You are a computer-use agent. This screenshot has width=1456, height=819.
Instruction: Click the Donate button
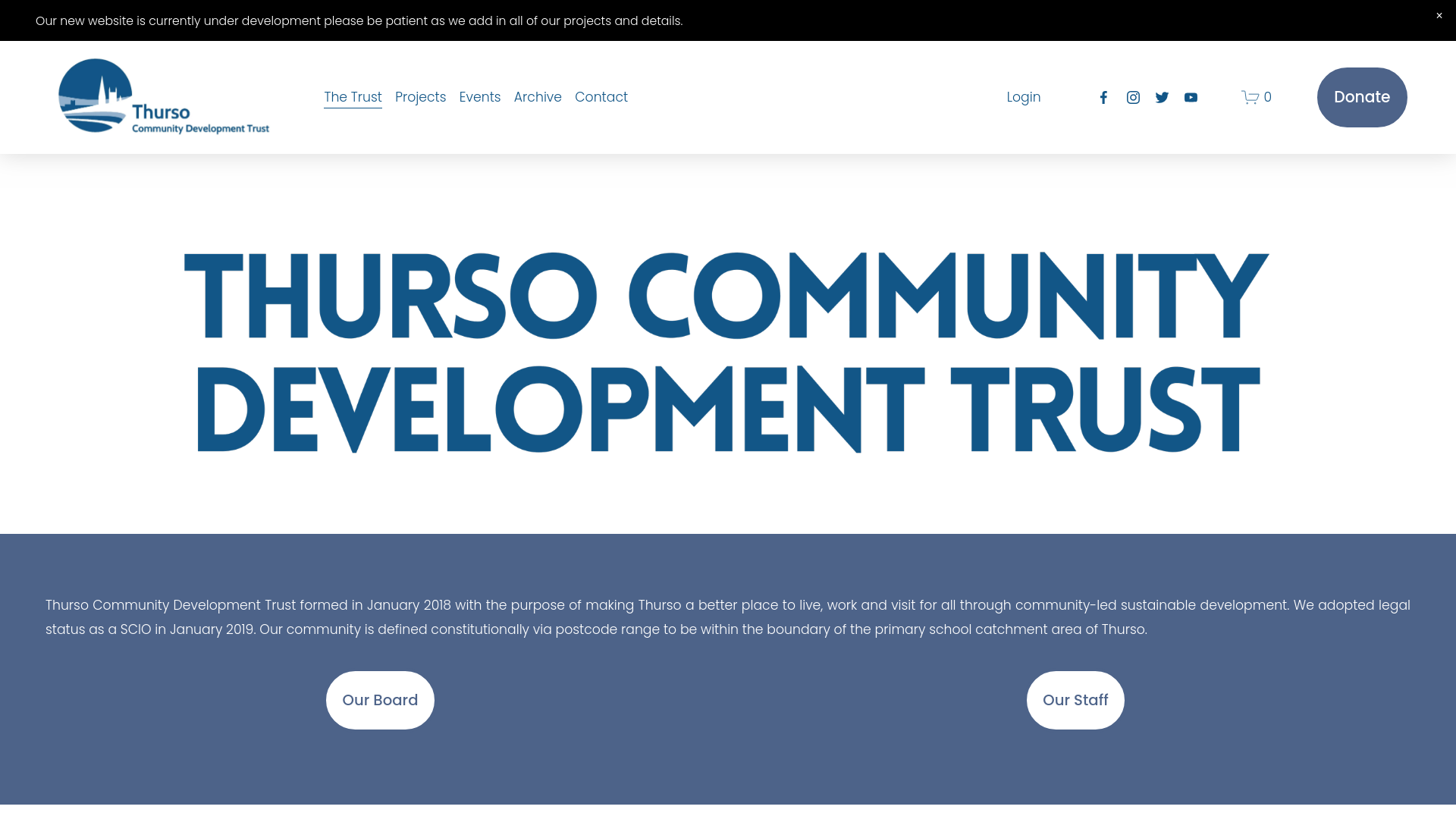coord(1362,97)
